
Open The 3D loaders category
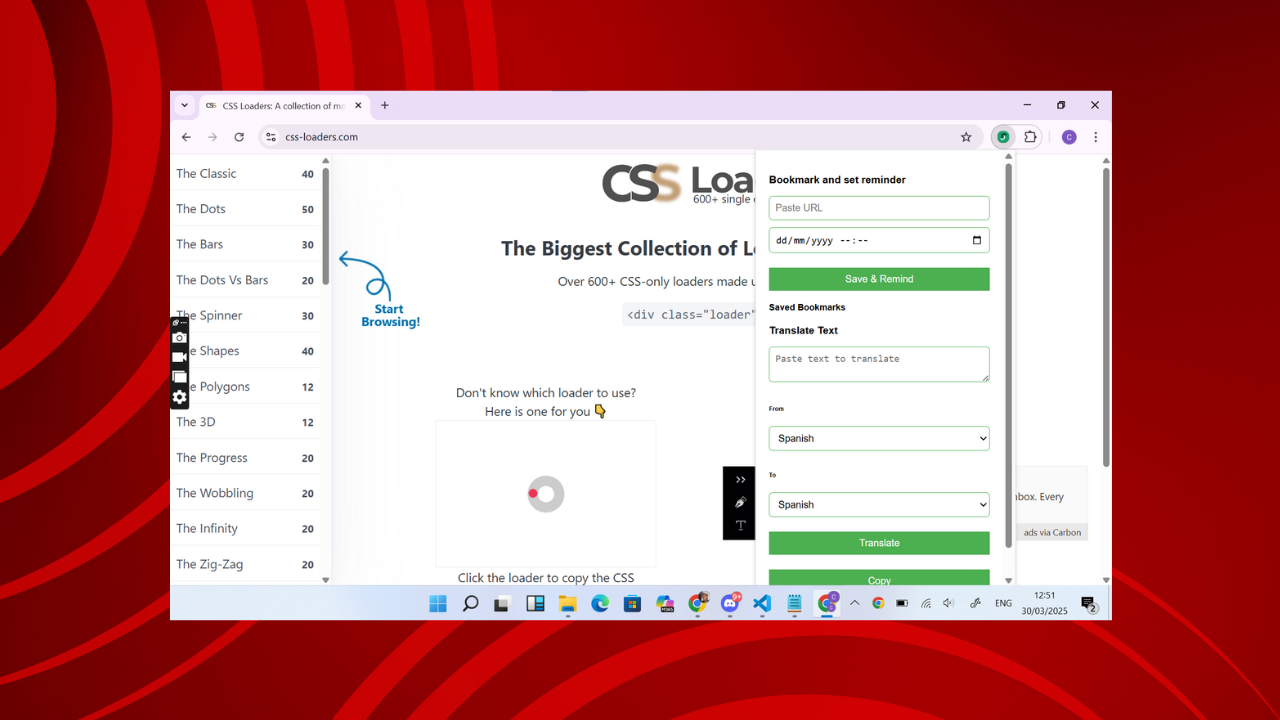245,422
